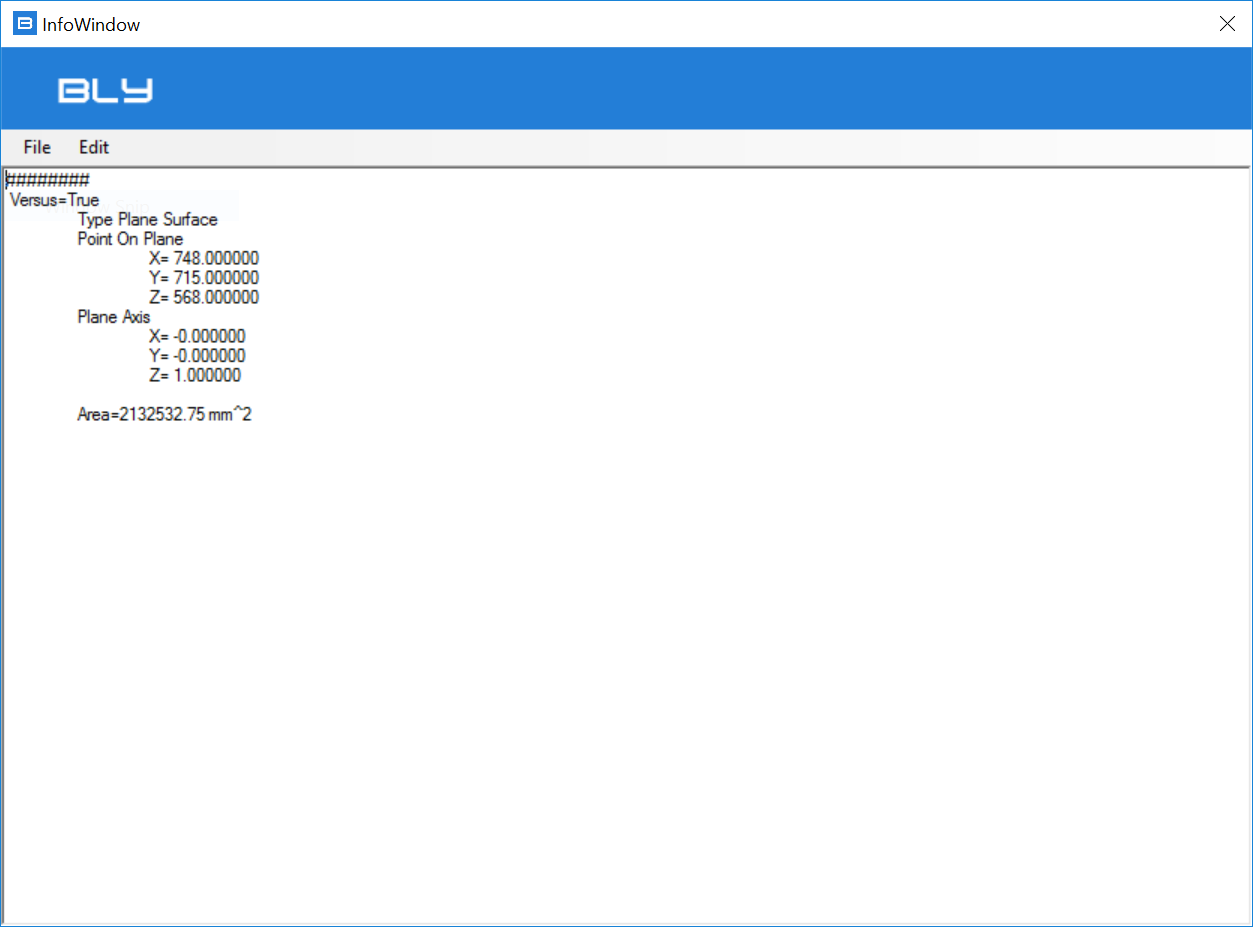Click the 'Type Plane Surface' line
This screenshot has width=1253, height=927.
click(x=148, y=219)
